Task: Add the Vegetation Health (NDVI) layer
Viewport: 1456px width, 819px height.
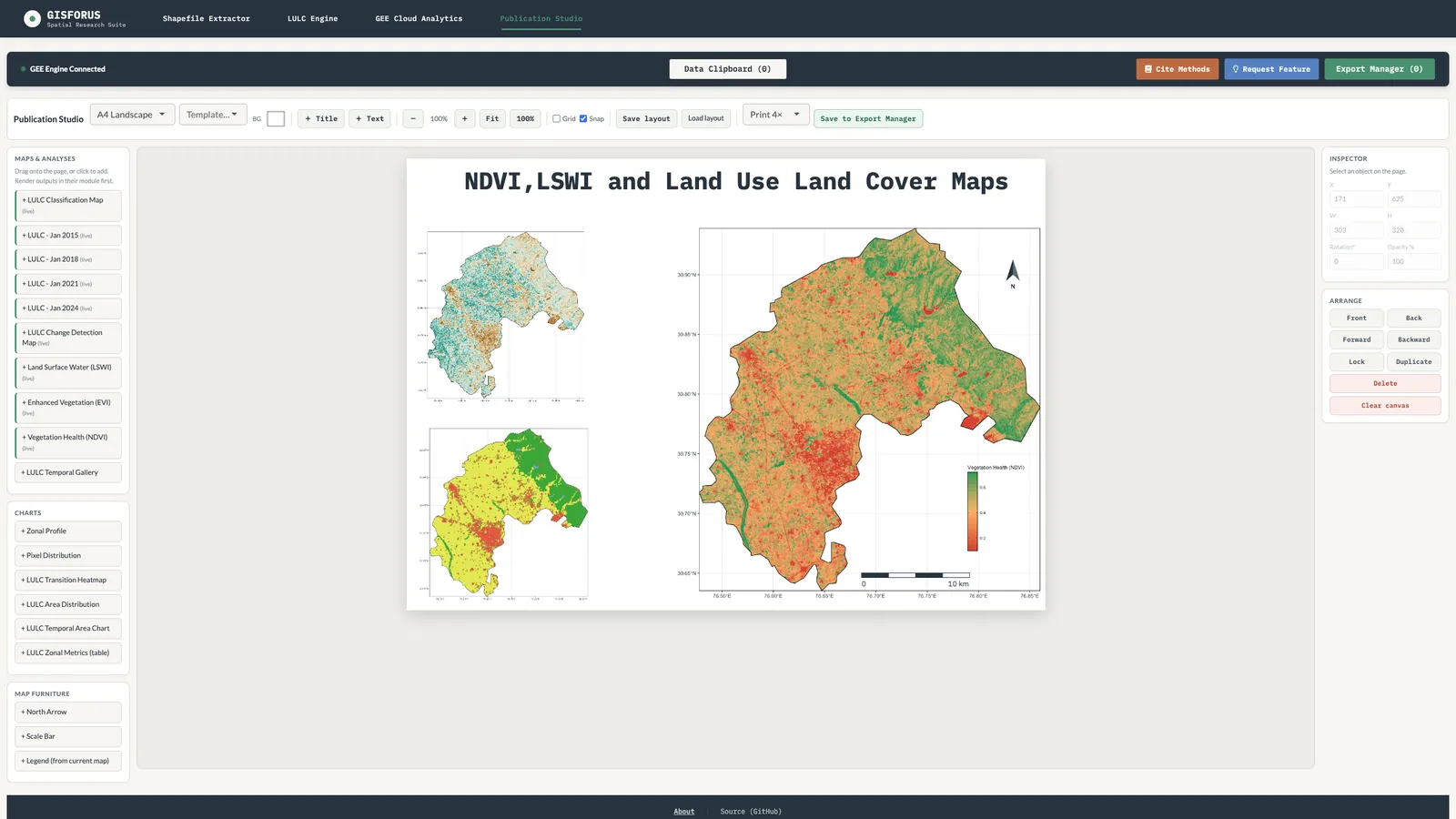Action: pos(68,442)
